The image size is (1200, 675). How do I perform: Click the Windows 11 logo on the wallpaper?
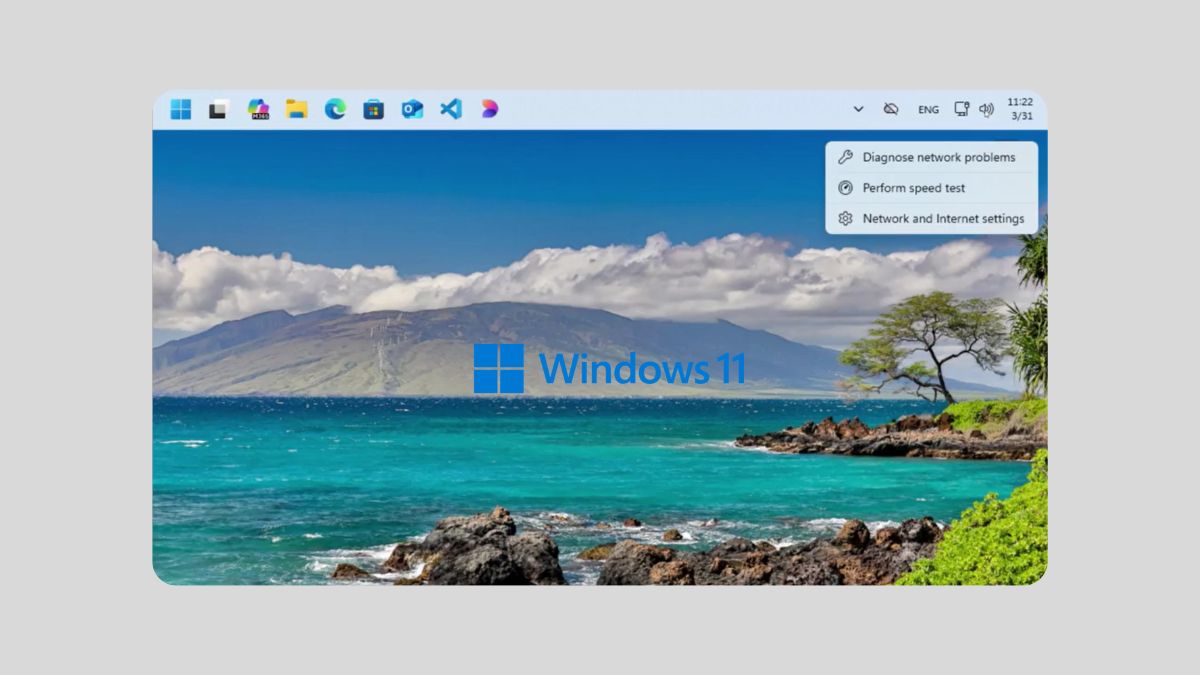point(499,368)
